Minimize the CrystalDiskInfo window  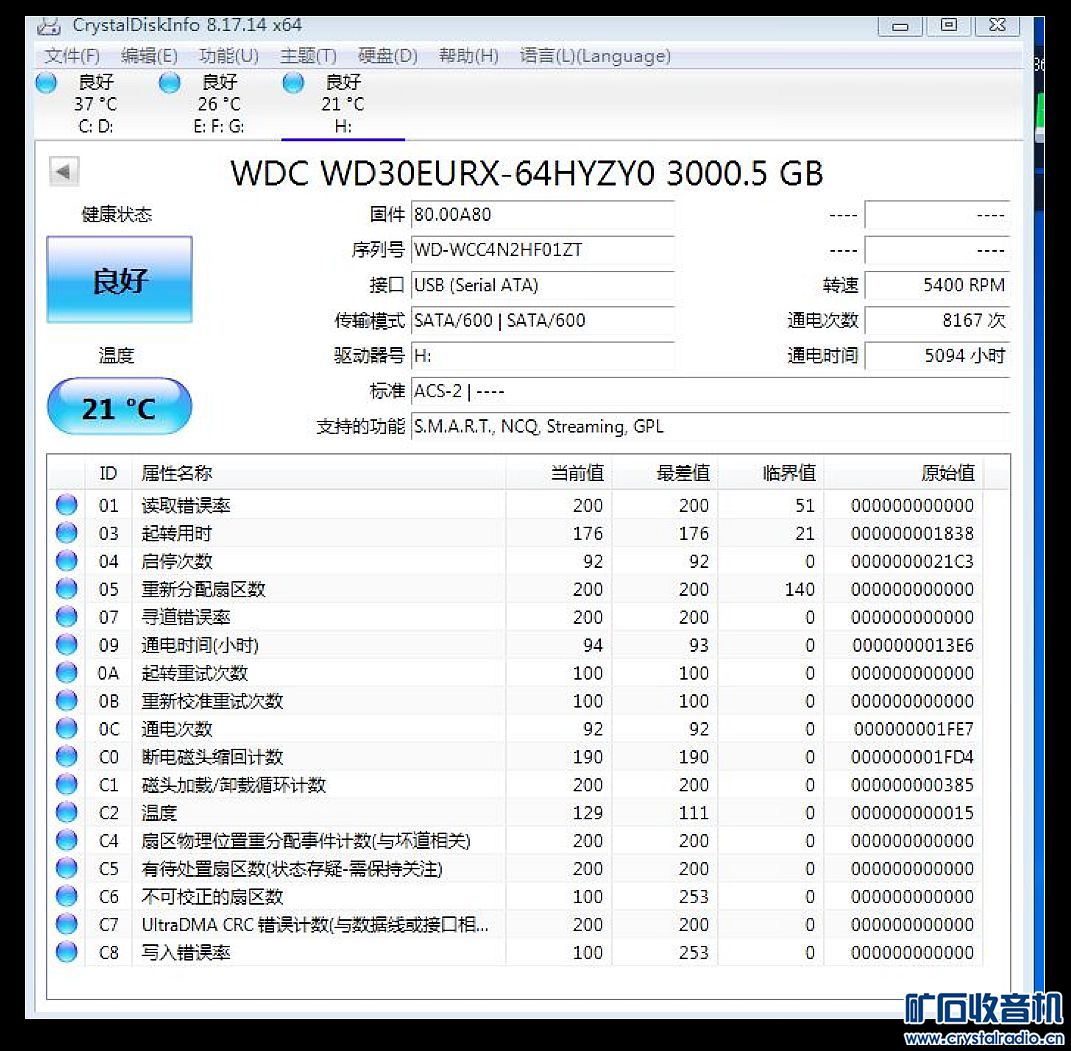pyautogui.click(x=900, y=26)
